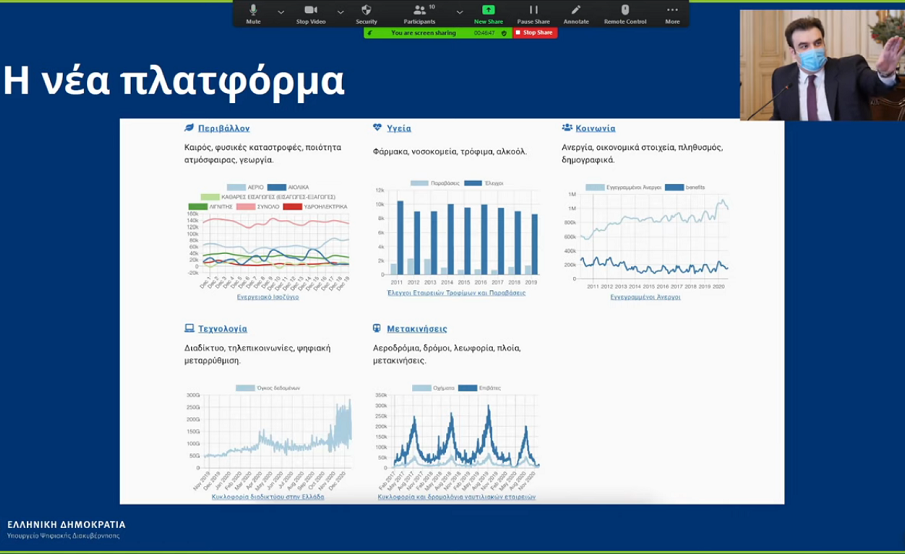Click the Stop Video camera icon
Screen dimensions: 905x554
coord(310,13)
